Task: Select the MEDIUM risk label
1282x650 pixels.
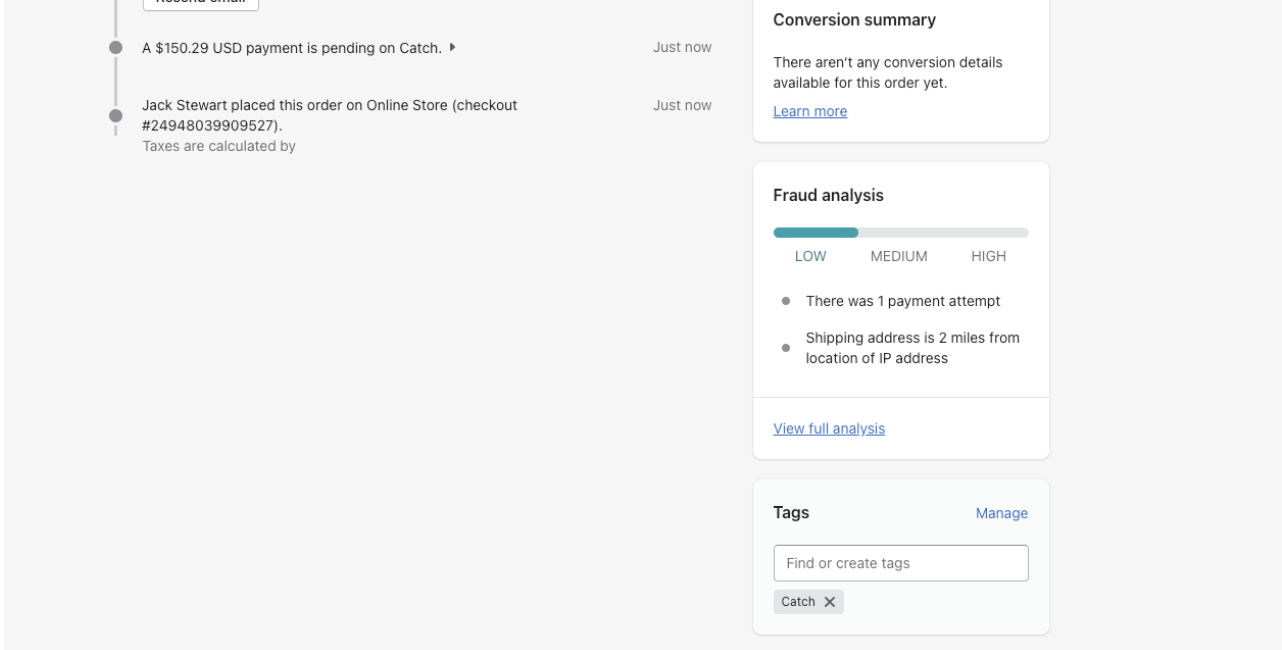Action: point(898,256)
